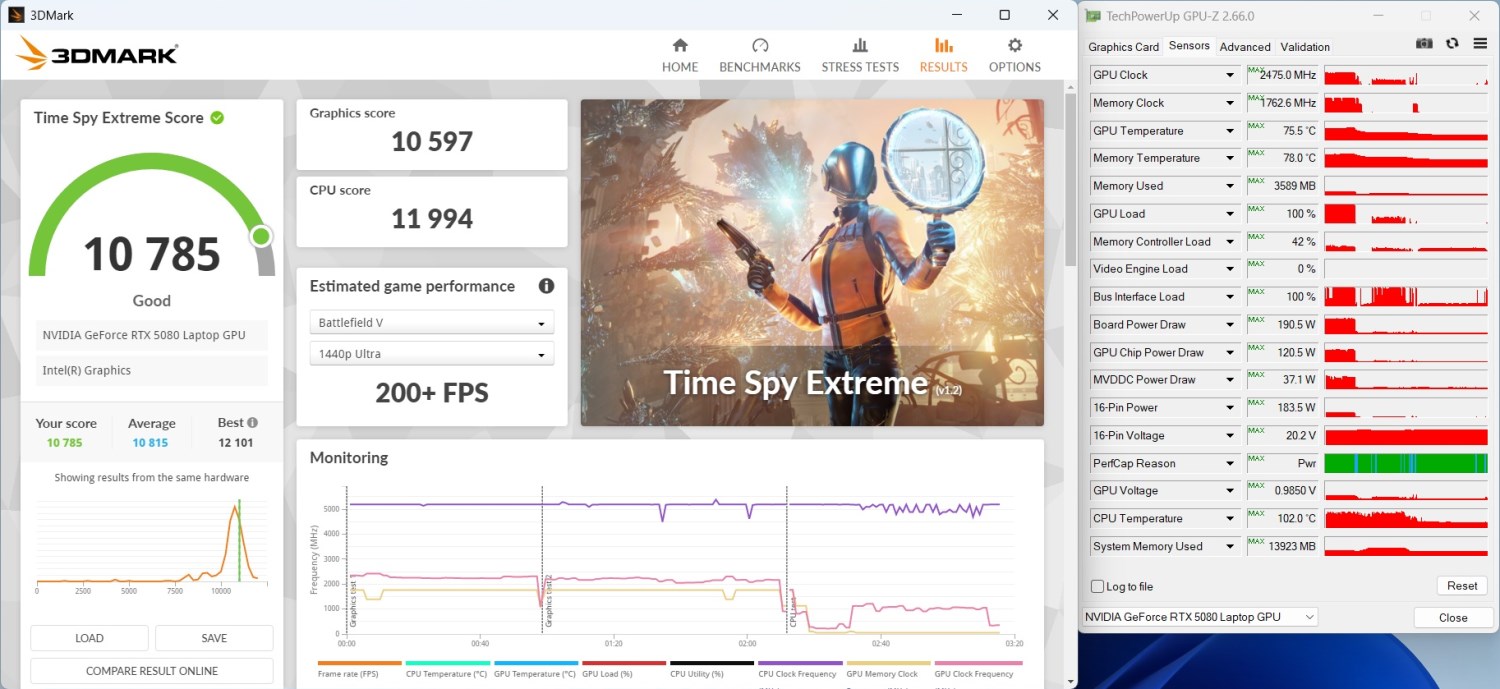The width and height of the screenshot is (1500, 689).
Task: Expand the GPU Temperature sensor dropdown arrow
Action: point(1230,131)
